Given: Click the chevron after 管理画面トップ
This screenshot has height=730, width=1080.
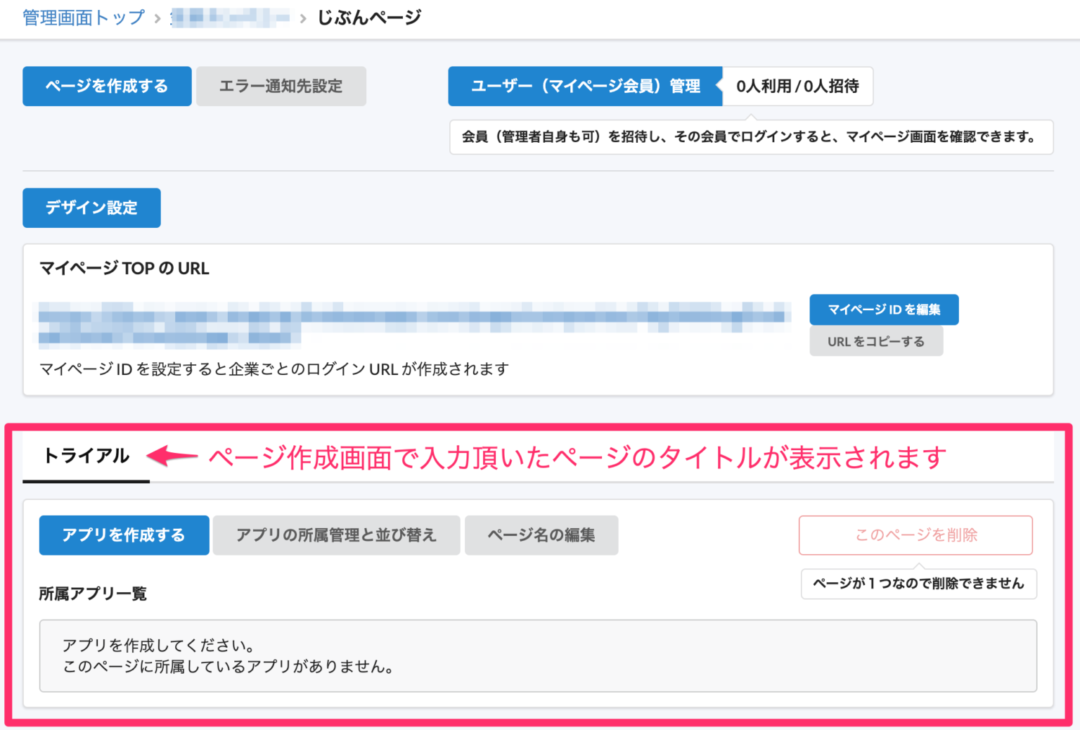Looking at the screenshot, I should click(x=157, y=18).
